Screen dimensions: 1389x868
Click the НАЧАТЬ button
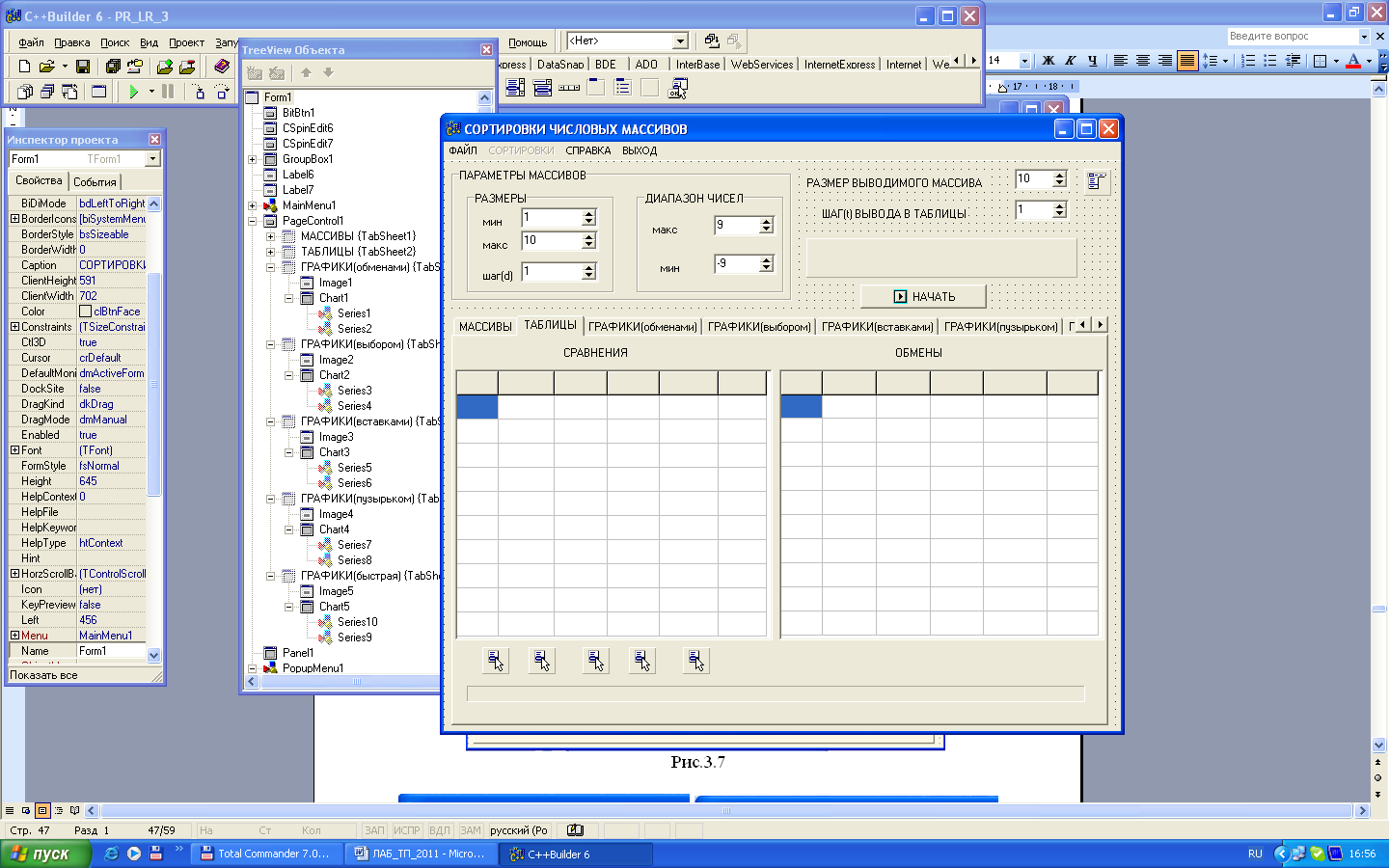[923, 296]
